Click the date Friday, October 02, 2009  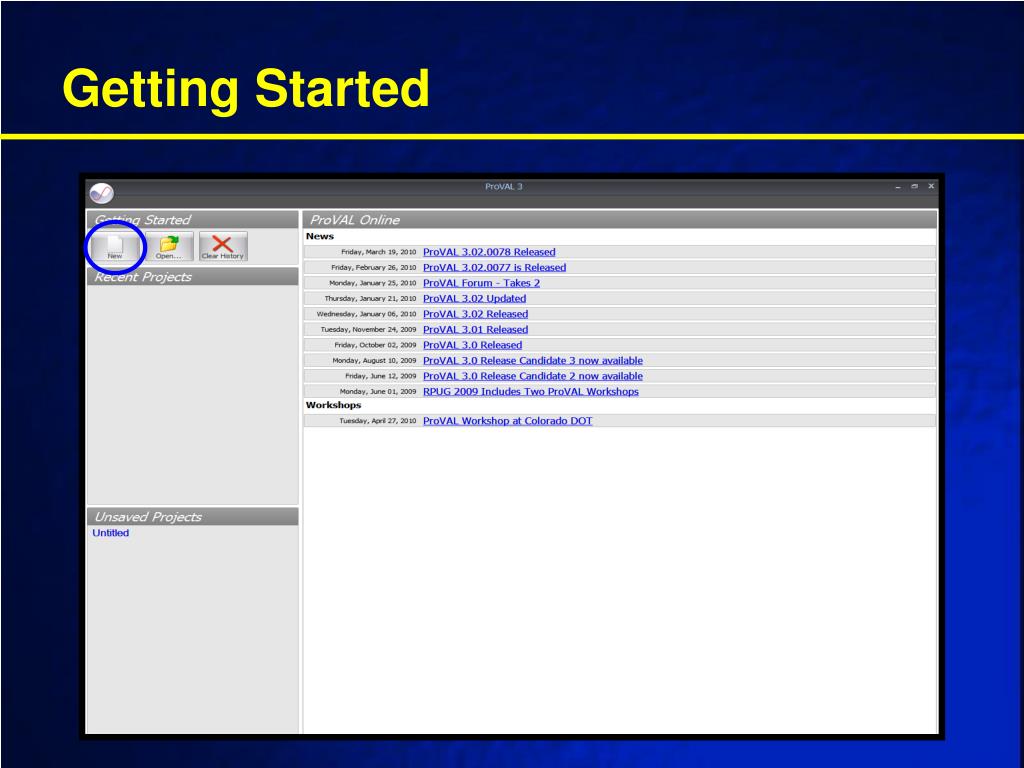376,345
